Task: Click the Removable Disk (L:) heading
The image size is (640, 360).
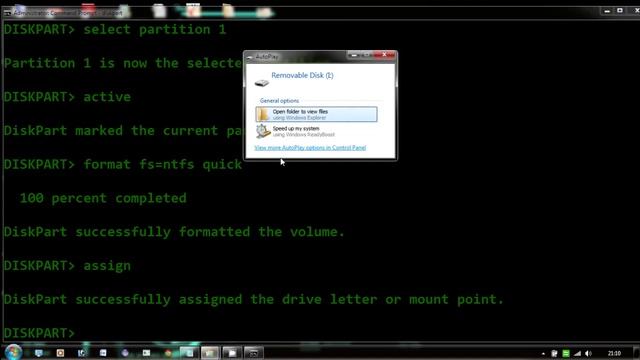Action: (x=302, y=75)
